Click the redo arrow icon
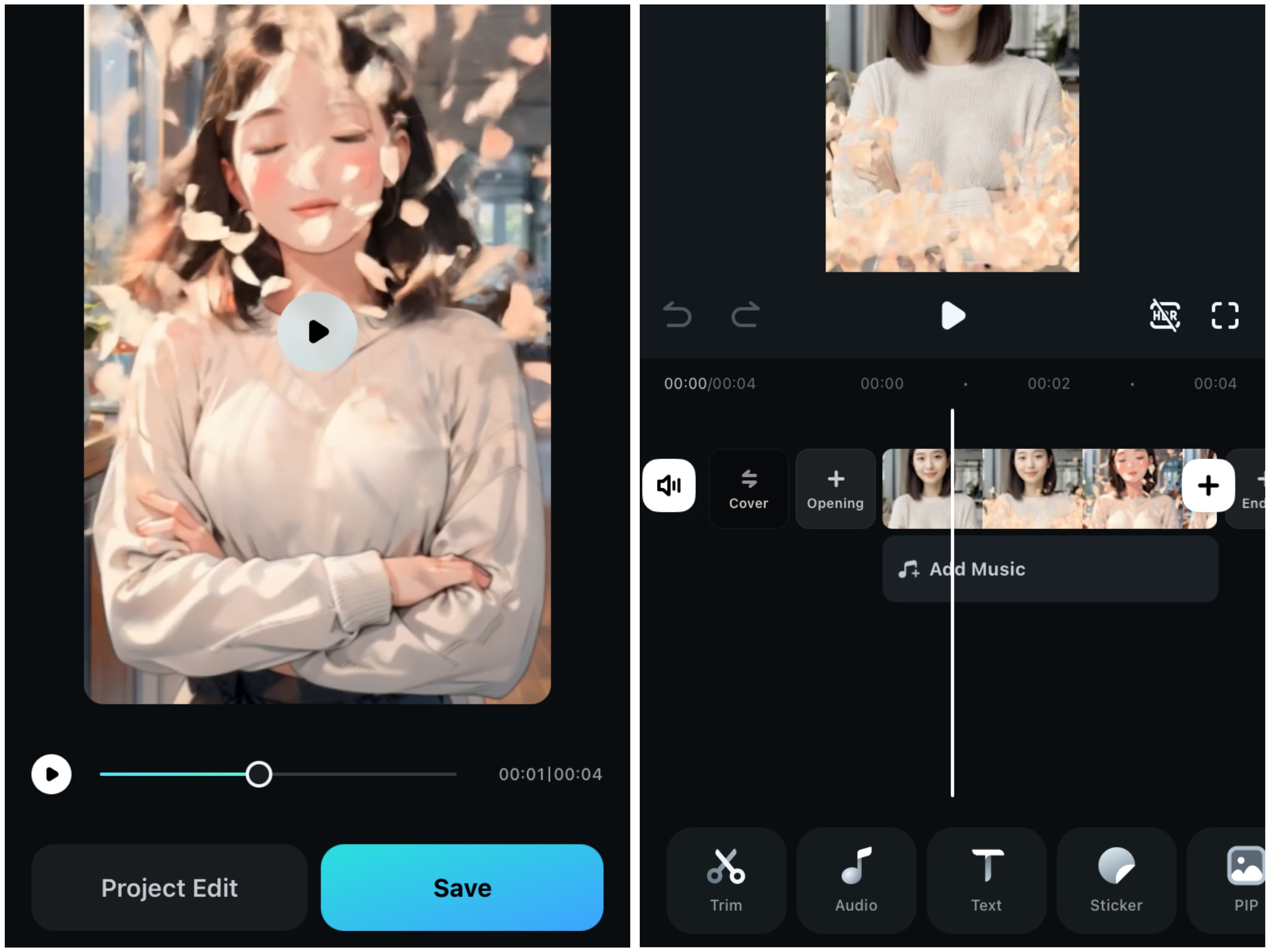Image resolution: width=1270 pixels, height=952 pixels. pos(745,315)
